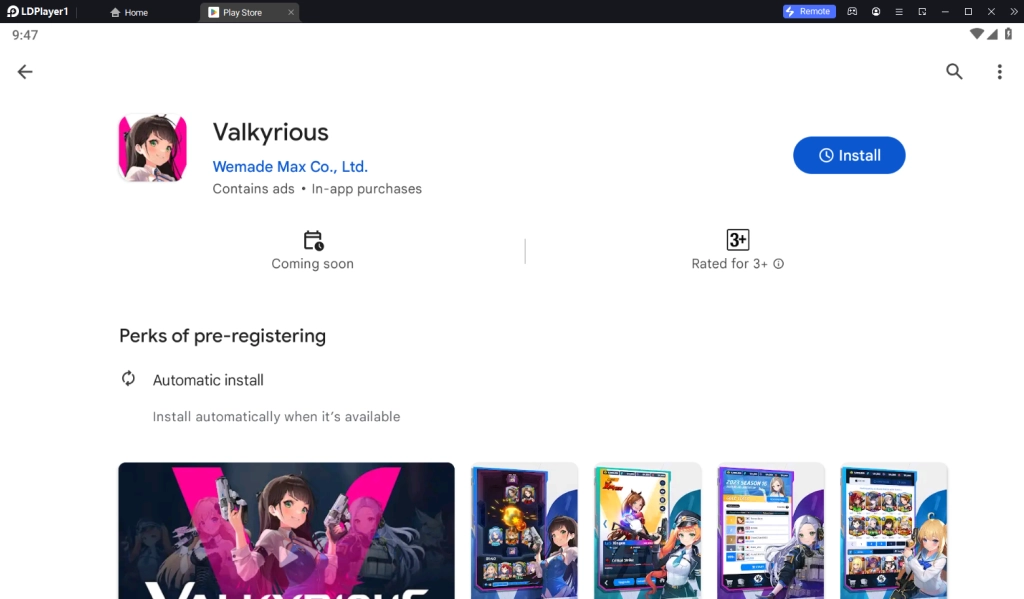Open Play Store search

click(954, 71)
